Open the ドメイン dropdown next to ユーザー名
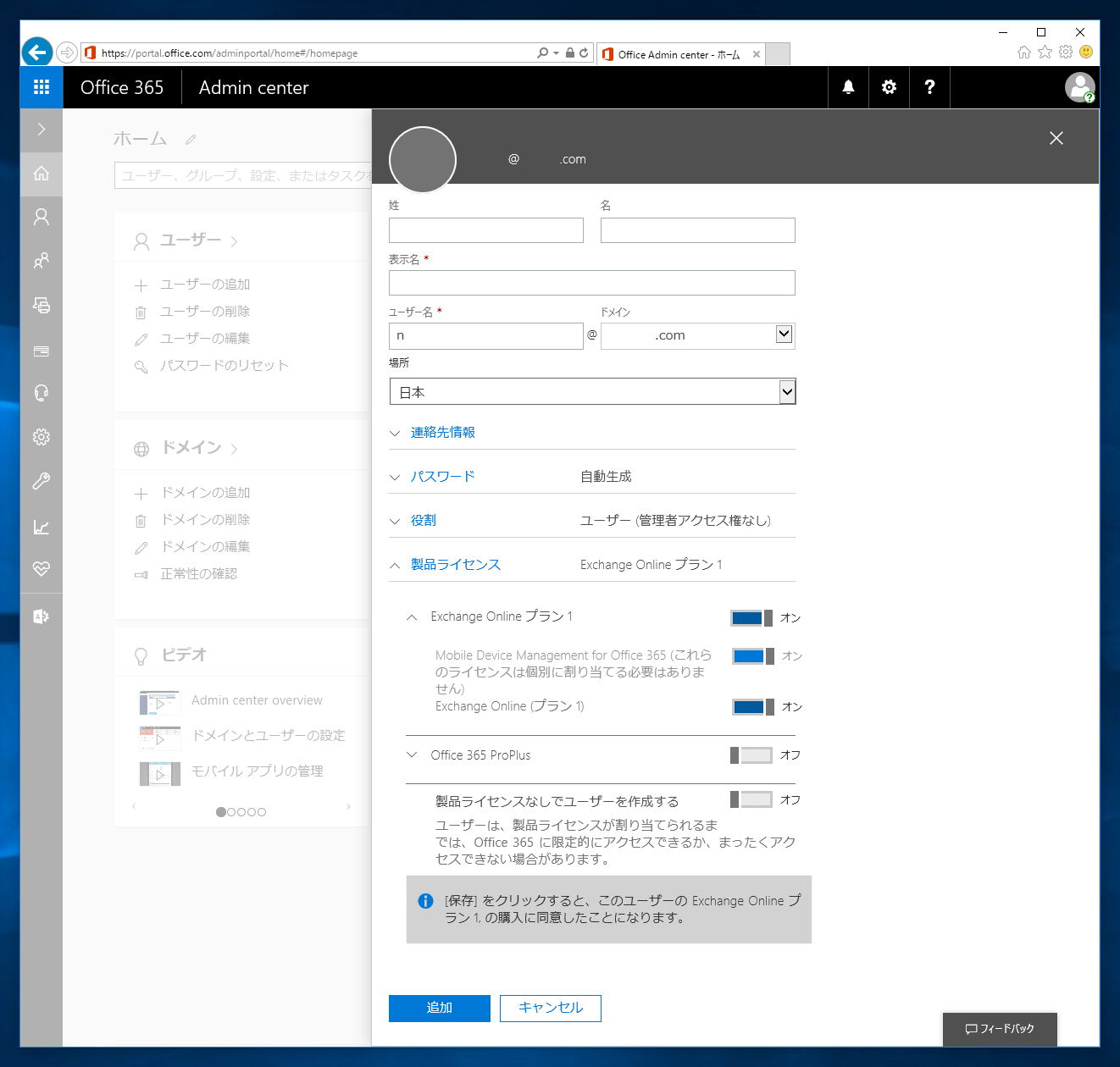Viewport: 1120px width, 1067px height. point(783,334)
